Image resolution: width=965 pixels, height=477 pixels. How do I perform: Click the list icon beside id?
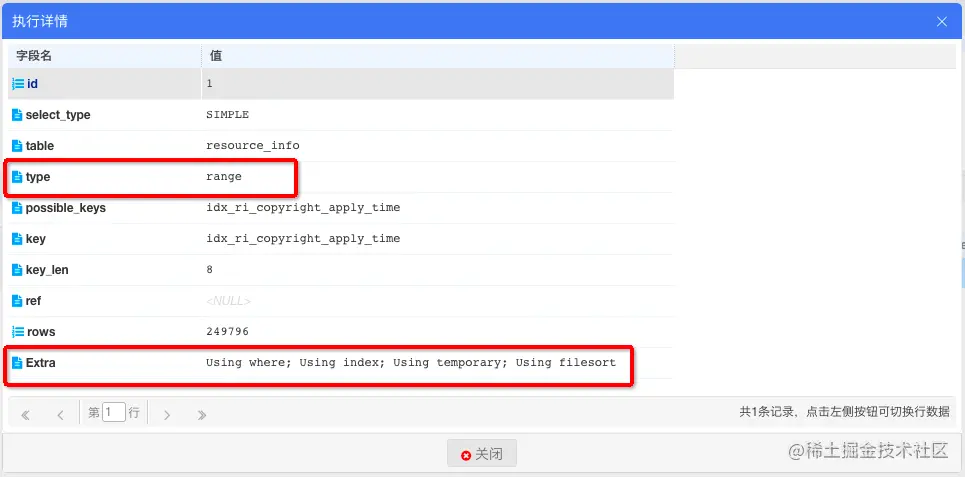[18, 84]
